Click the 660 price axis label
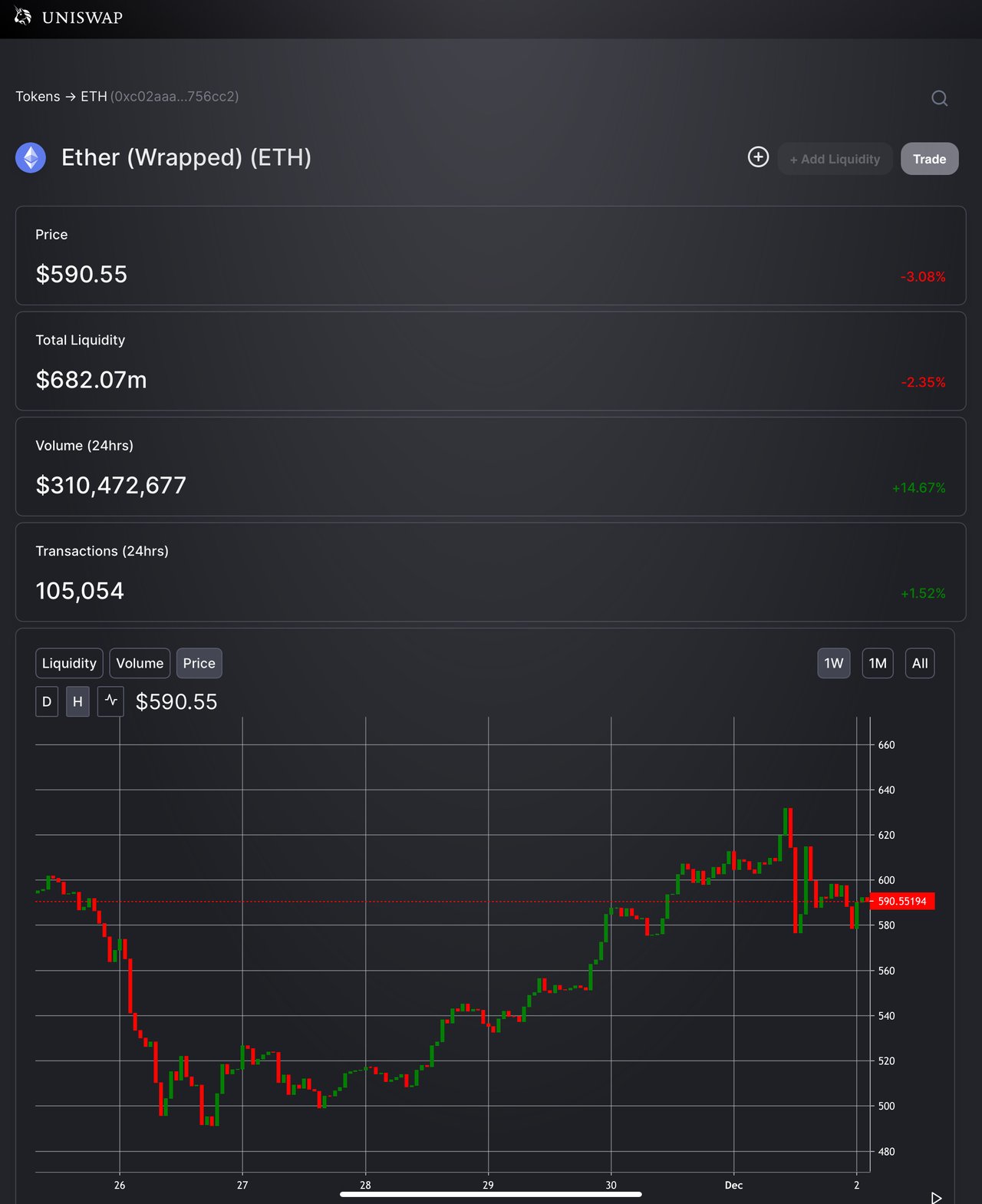This screenshot has width=982, height=1204. click(886, 745)
